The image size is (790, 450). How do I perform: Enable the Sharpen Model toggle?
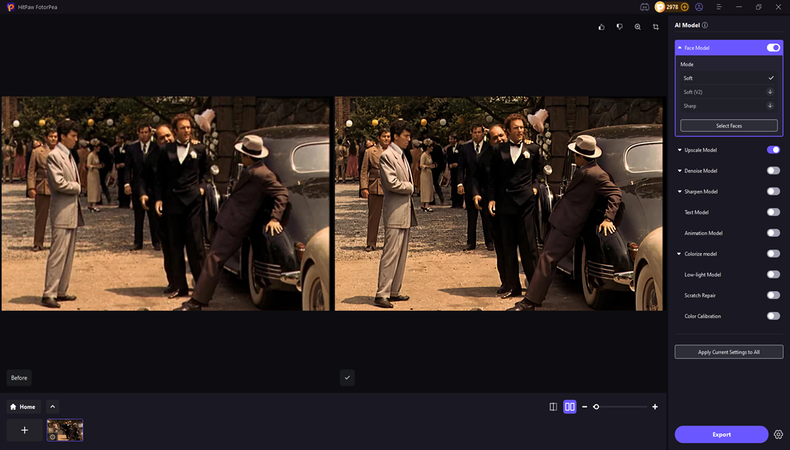773,191
